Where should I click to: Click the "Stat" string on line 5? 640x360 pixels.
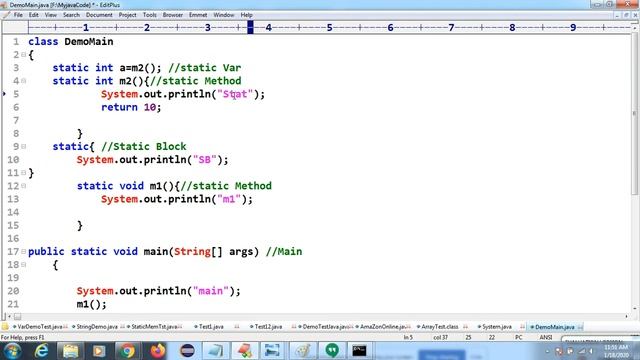click(x=235, y=94)
